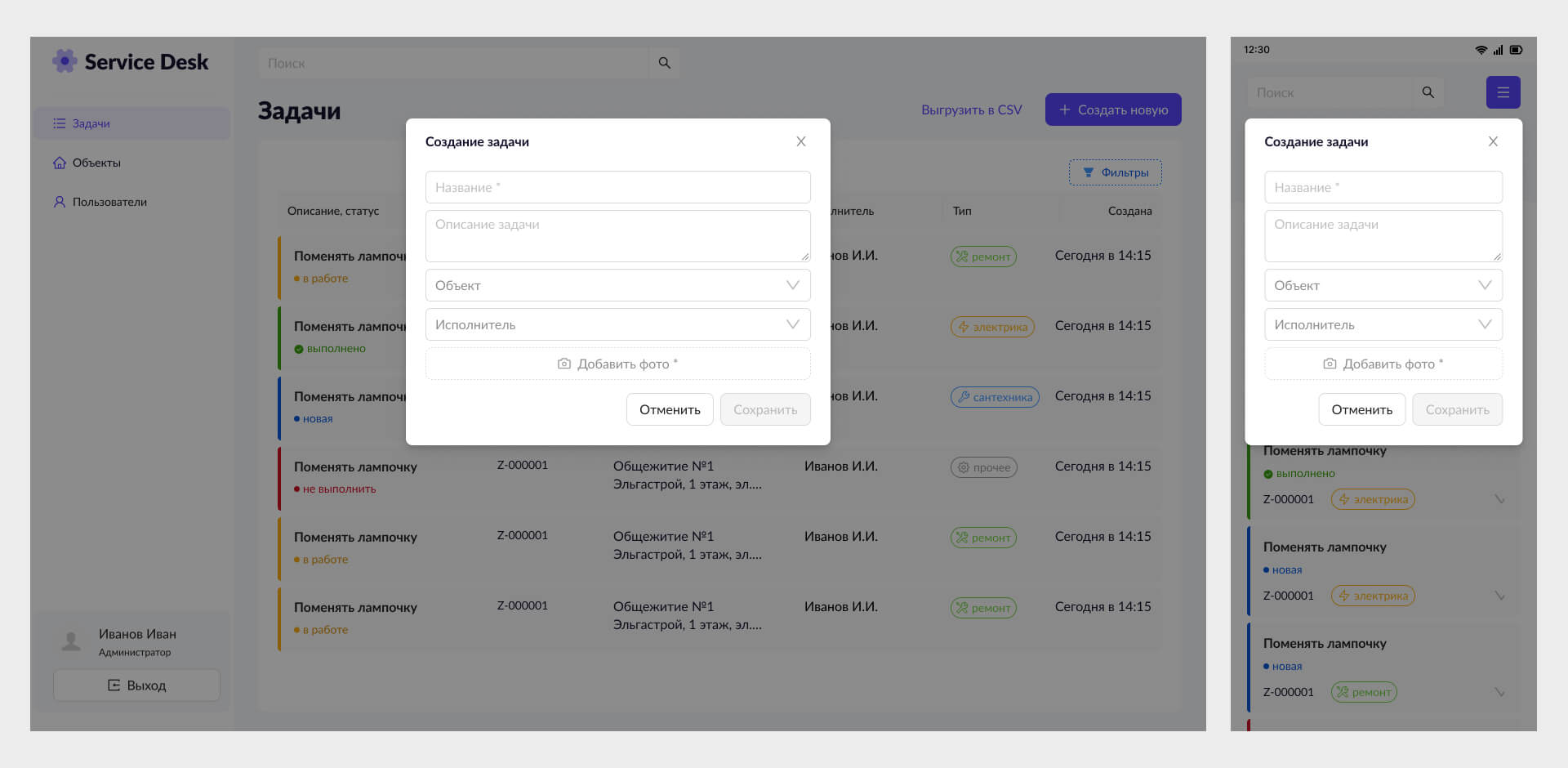Screen dimensions: 1568x768
Task: Tap Z-000001 on the mobile выполнено card
Action: point(1289,499)
